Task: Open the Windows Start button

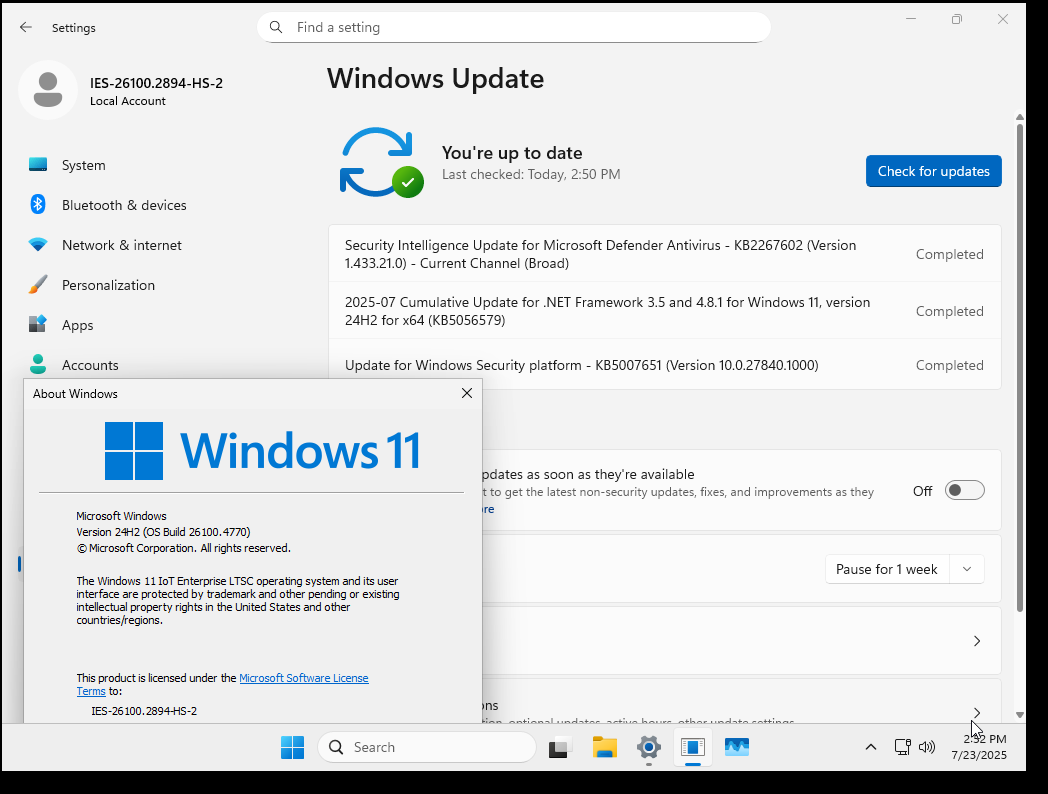Action: click(x=292, y=747)
